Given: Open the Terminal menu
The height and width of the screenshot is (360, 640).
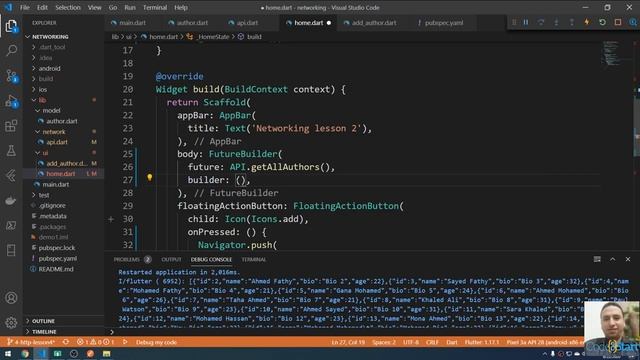Looking at the screenshot, I should [155, 7].
